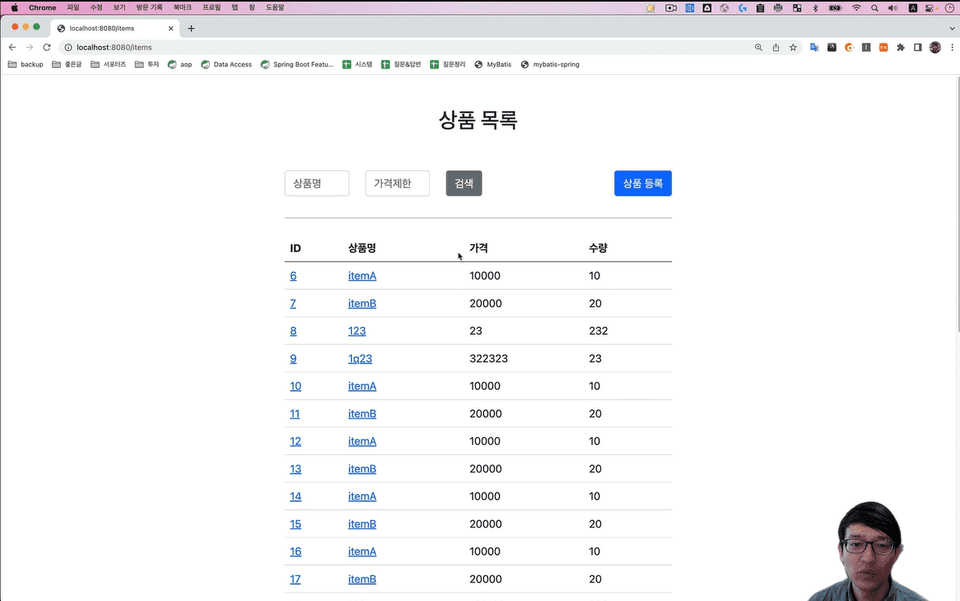Open the 투자 bookmarks folder
The height and width of the screenshot is (601, 960).
pos(147,64)
